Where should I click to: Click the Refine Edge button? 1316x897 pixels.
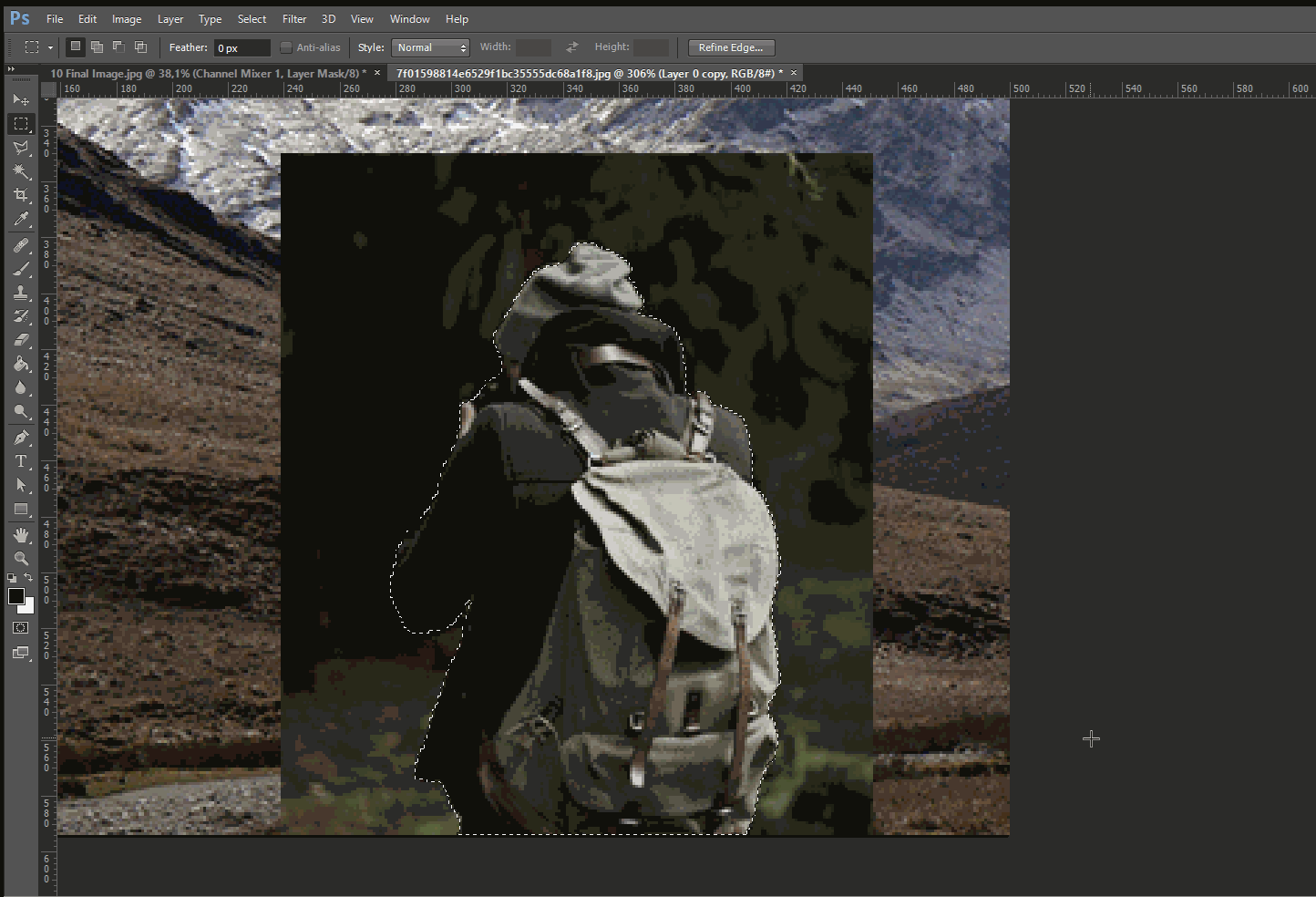731,47
